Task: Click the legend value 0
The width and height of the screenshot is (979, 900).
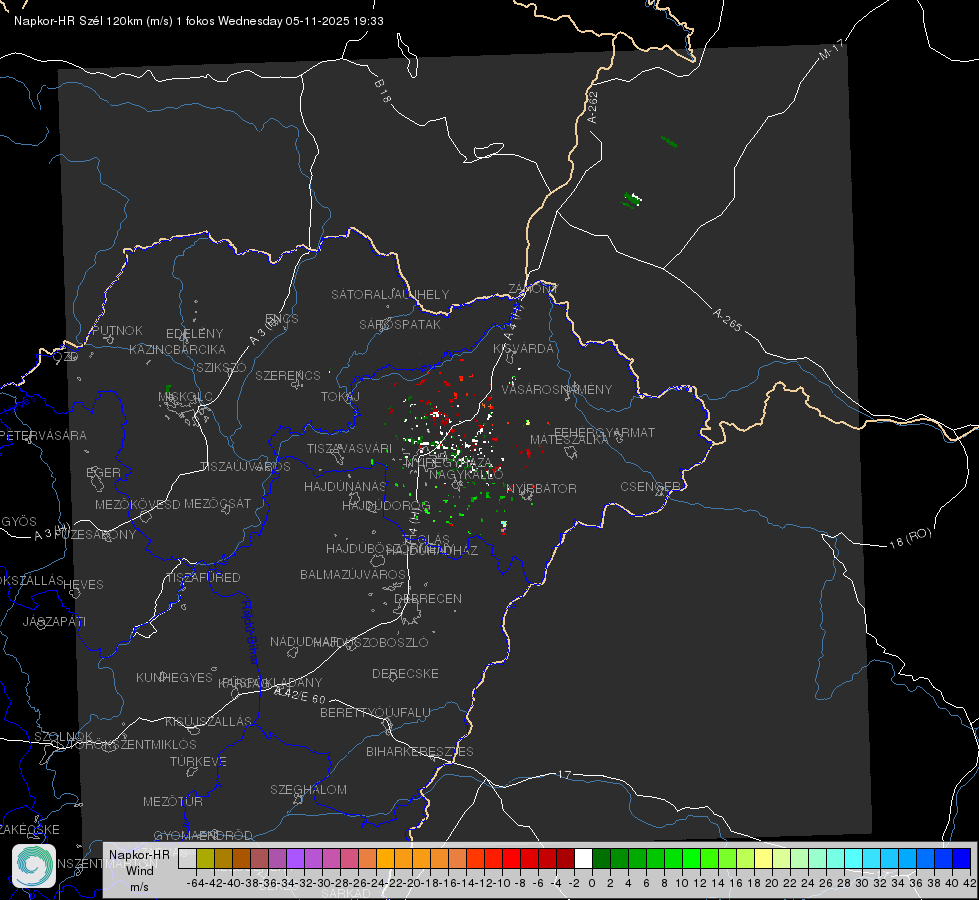Action: [x=592, y=883]
